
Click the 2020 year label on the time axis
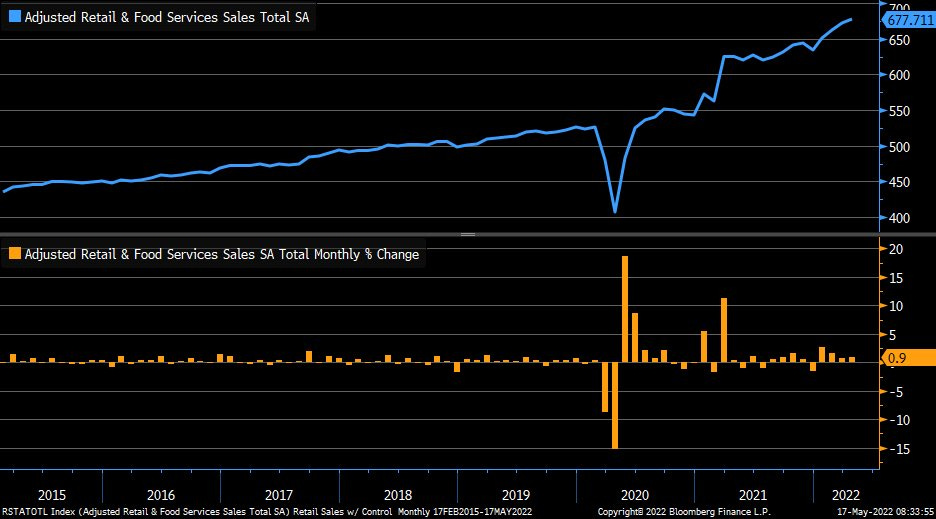636,494
